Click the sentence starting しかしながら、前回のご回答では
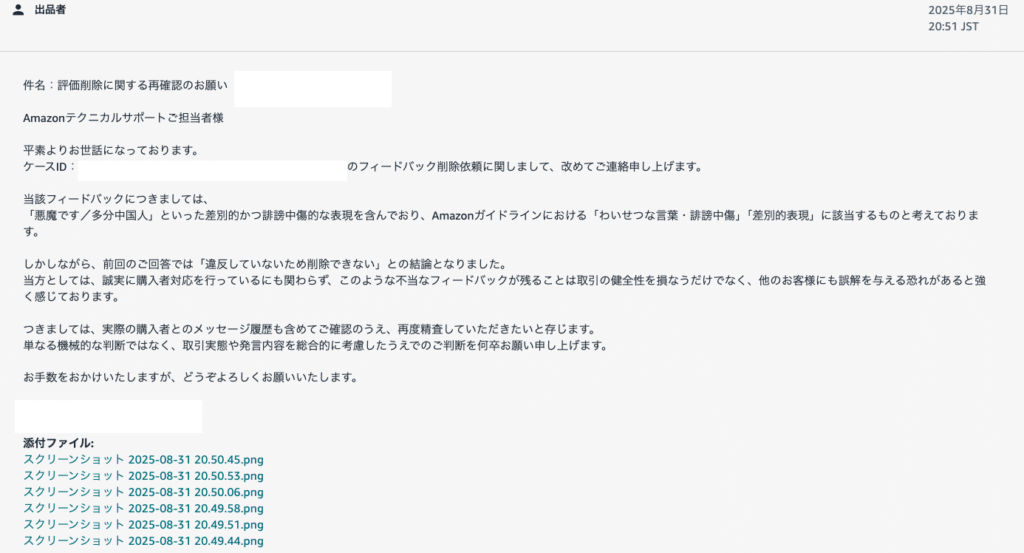 (x=265, y=264)
